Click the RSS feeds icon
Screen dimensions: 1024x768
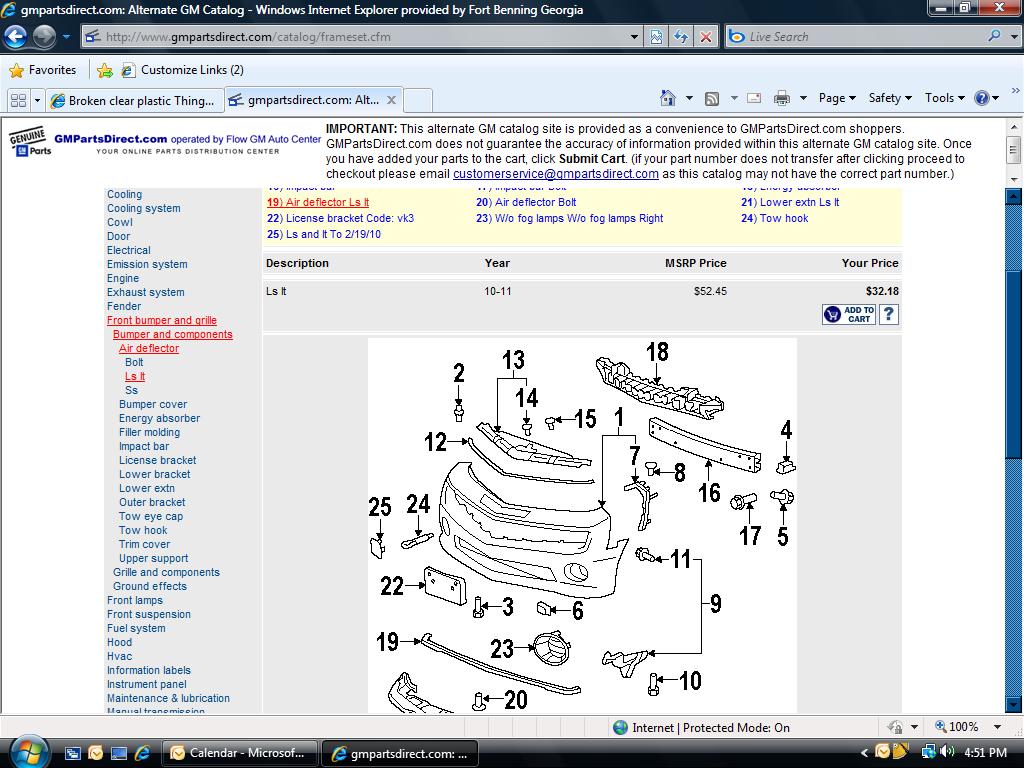pos(712,98)
